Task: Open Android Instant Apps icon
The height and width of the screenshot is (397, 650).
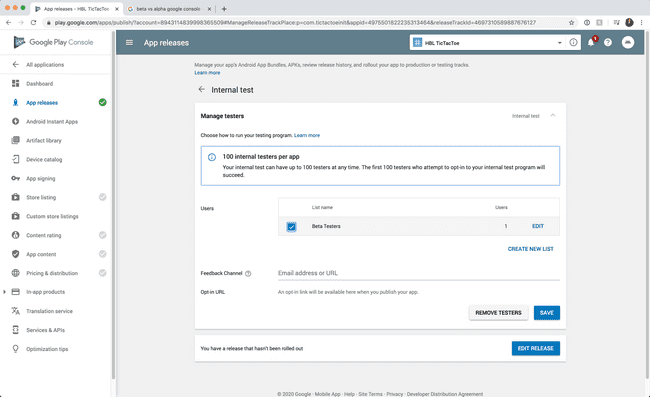Action: point(15,121)
